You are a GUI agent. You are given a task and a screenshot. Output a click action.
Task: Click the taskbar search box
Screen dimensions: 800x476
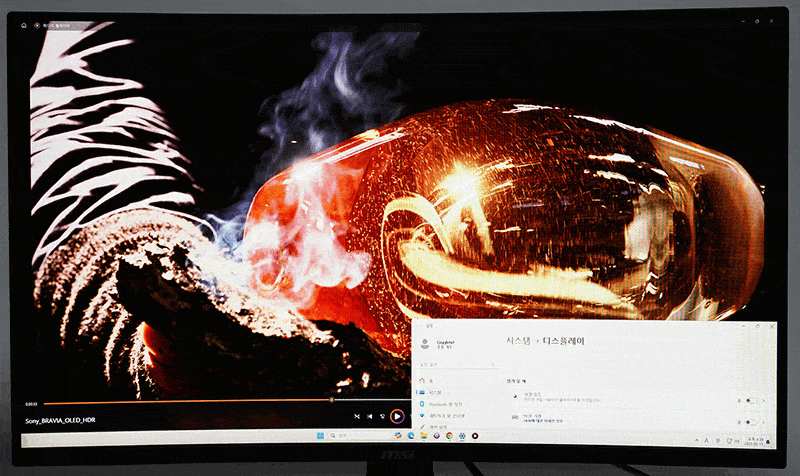coord(358,436)
